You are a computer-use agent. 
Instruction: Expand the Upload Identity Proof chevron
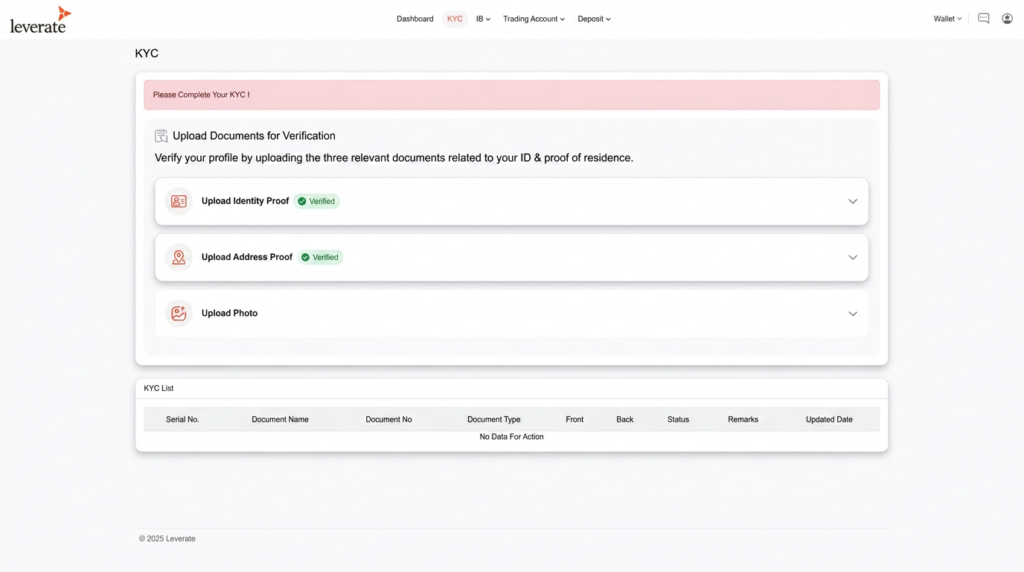pyautogui.click(x=852, y=201)
